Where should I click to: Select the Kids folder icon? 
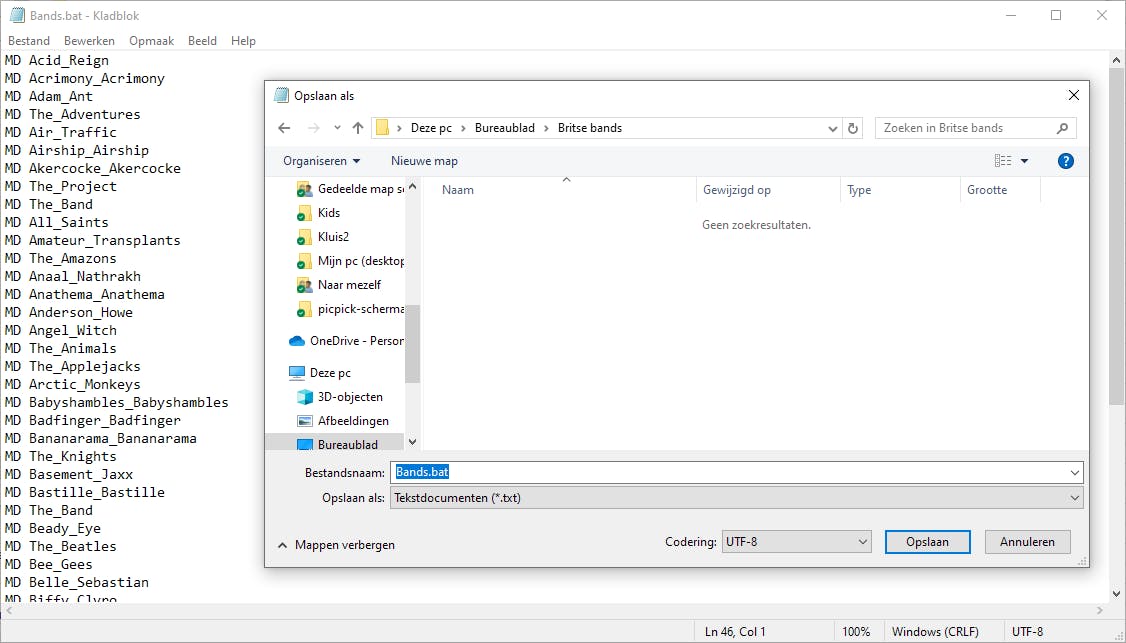pos(304,213)
